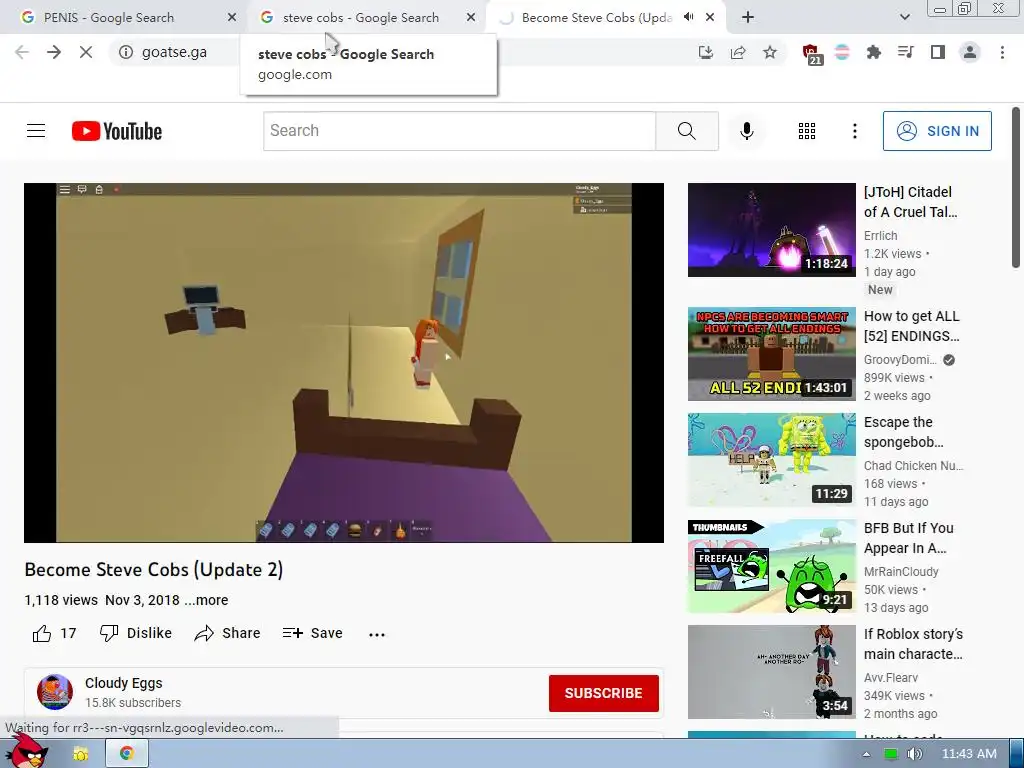This screenshot has width=1024, height=768.
Task: Switch to the steve cobs Google Search tab
Action: click(368, 18)
